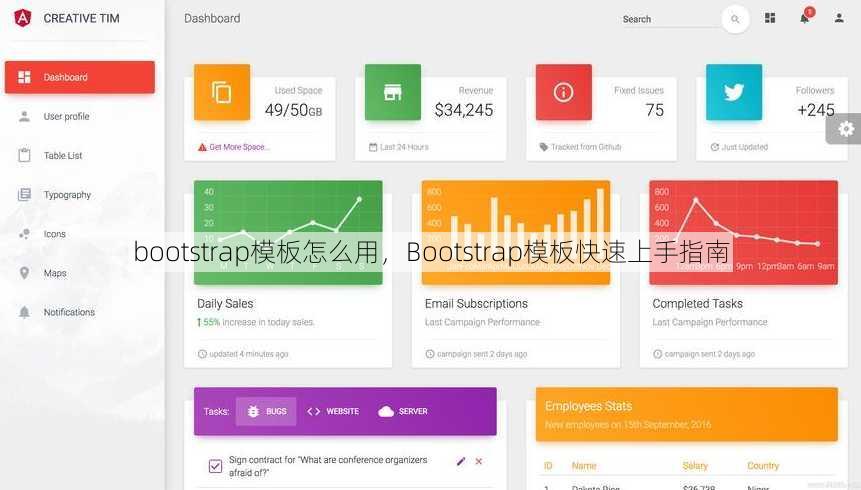Click the blue Twitter Followers icon
The height and width of the screenshot is (490, 861).
tap(734, 92)
